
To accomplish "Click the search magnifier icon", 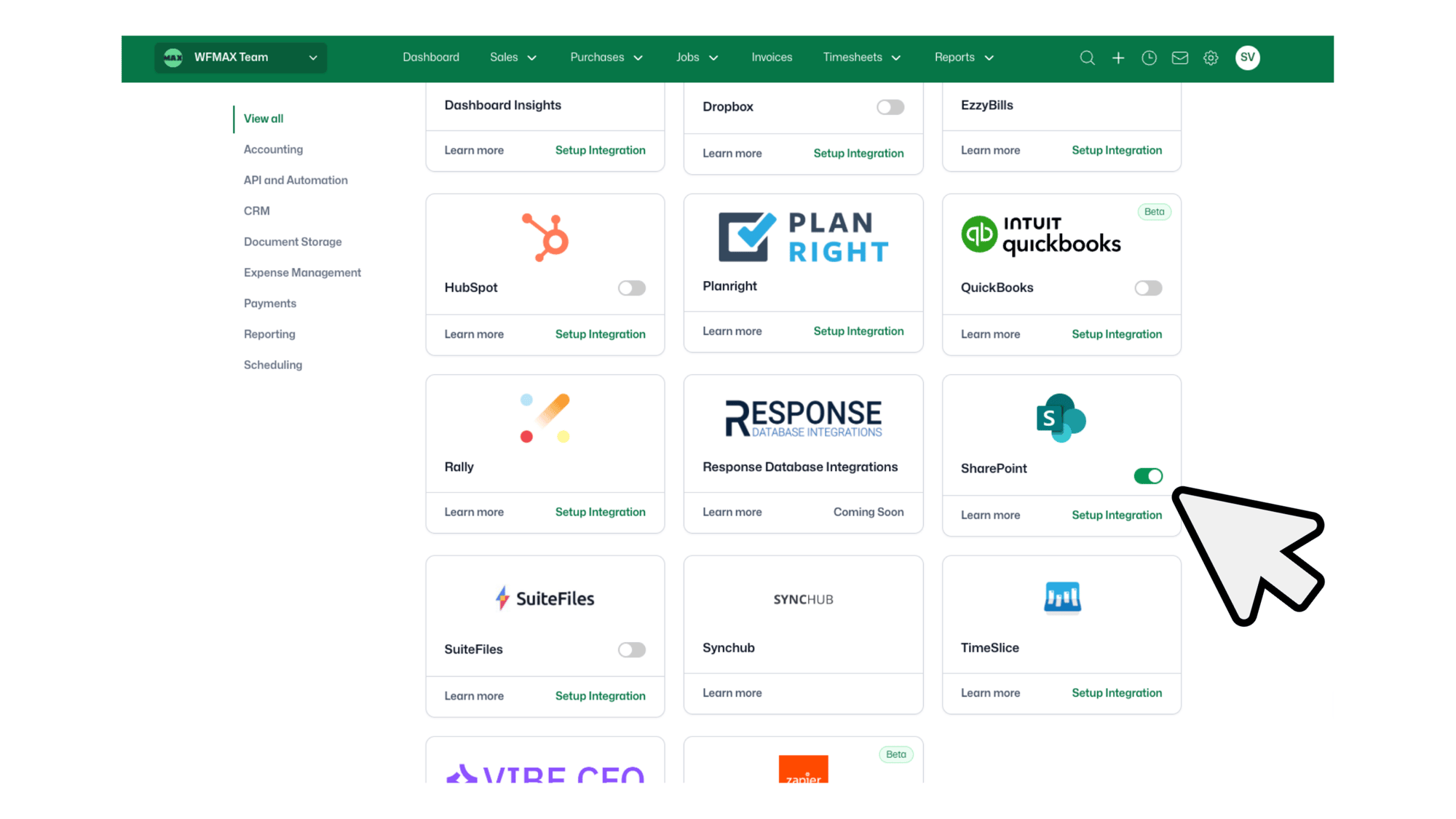I will 1087,58.
